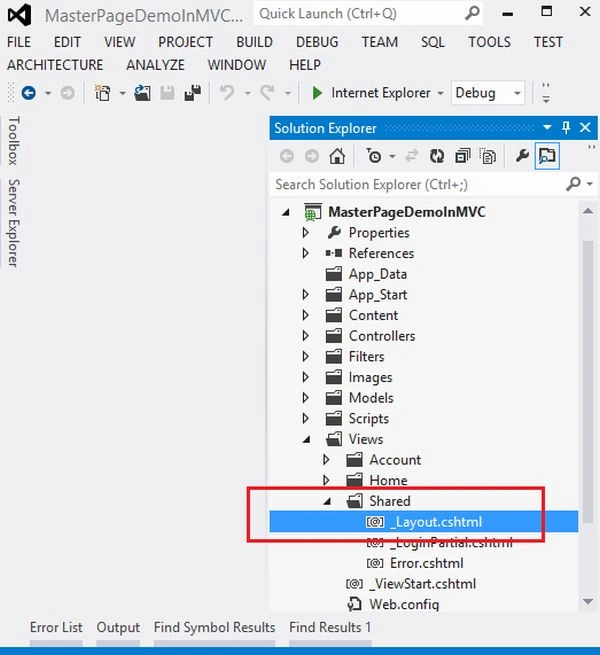Click the Save All toolbar icon

pos(193,93)
